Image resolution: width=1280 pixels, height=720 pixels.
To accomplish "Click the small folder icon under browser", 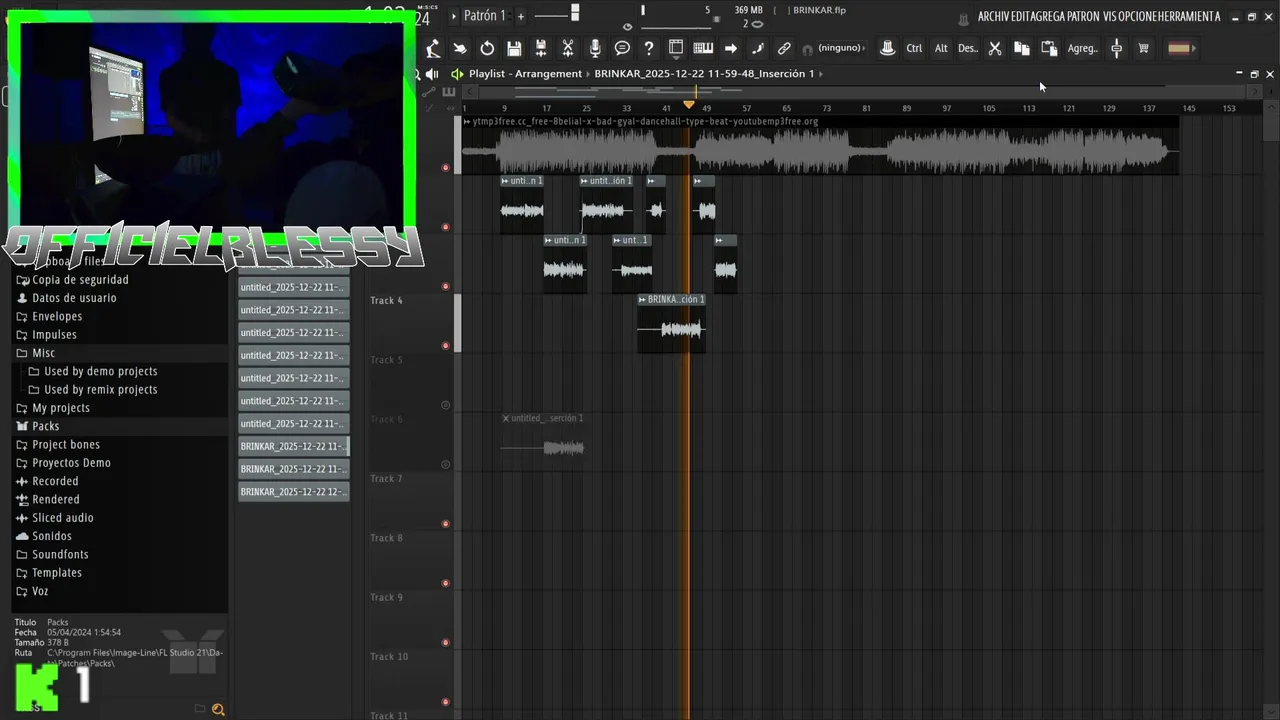I will [200, 710].
